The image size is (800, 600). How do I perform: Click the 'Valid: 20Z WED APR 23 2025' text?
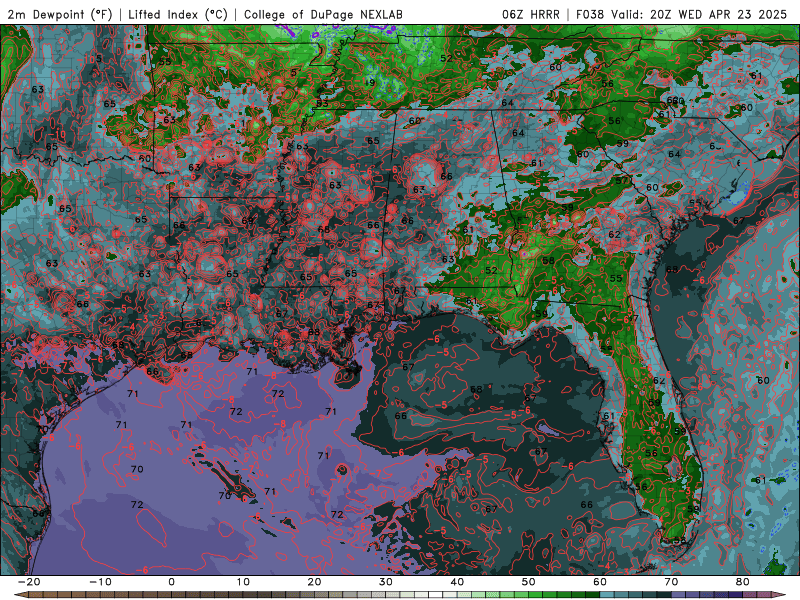699,14
